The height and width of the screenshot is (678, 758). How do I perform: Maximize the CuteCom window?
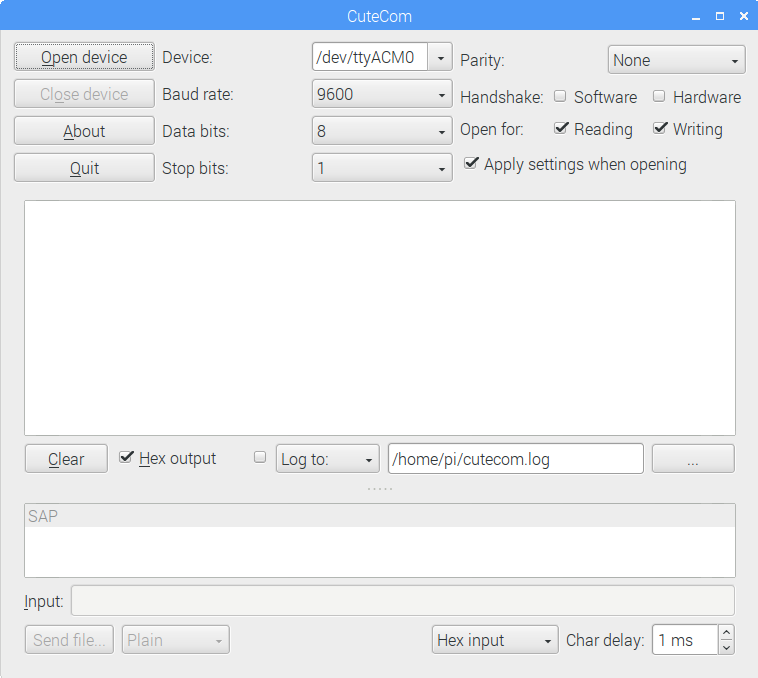[720, 16]
